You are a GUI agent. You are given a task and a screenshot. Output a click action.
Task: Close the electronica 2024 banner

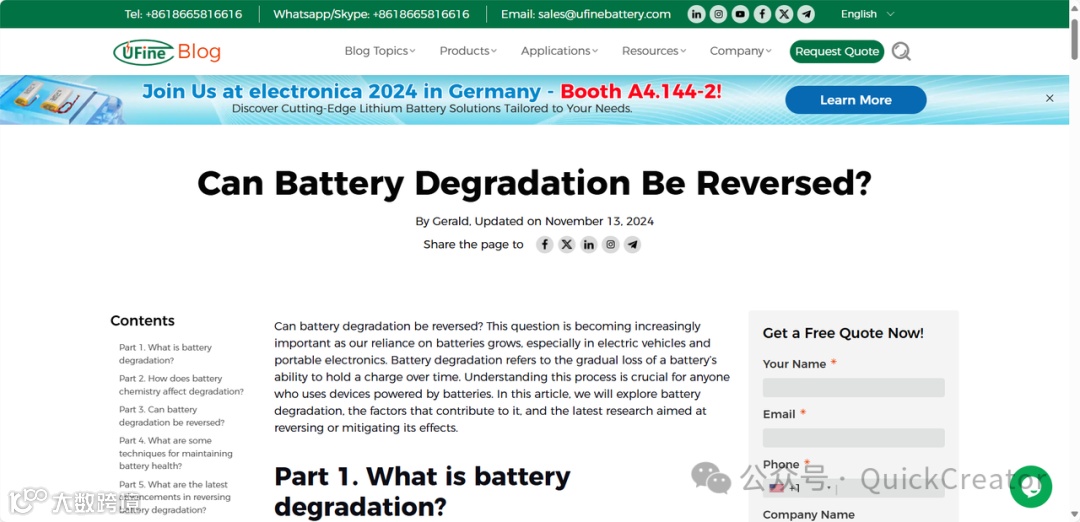pos(1050,98)
